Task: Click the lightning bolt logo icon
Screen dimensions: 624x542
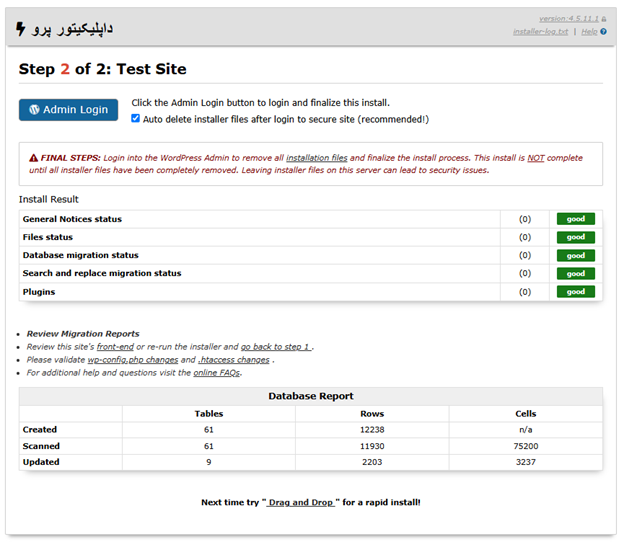Action: click(21, 29)
